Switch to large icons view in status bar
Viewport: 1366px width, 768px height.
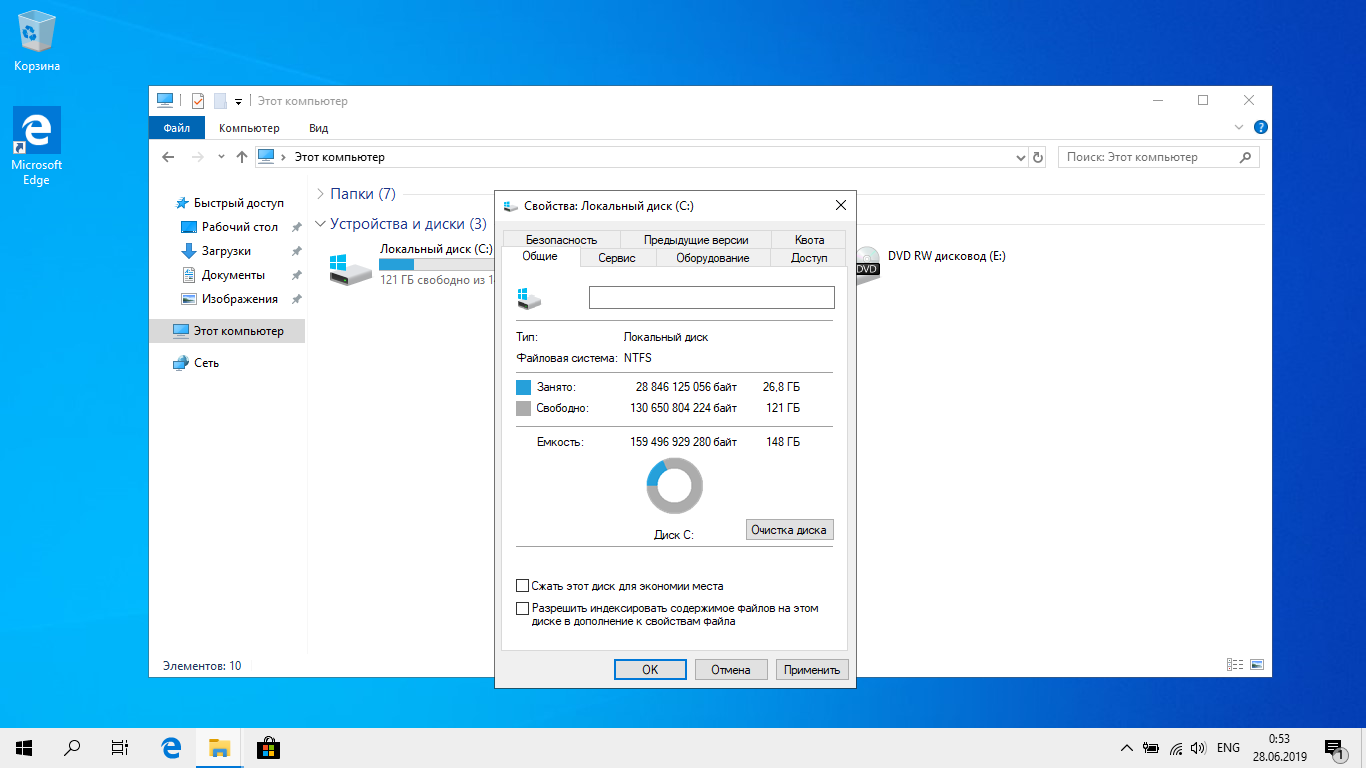tap(1257, 665)
